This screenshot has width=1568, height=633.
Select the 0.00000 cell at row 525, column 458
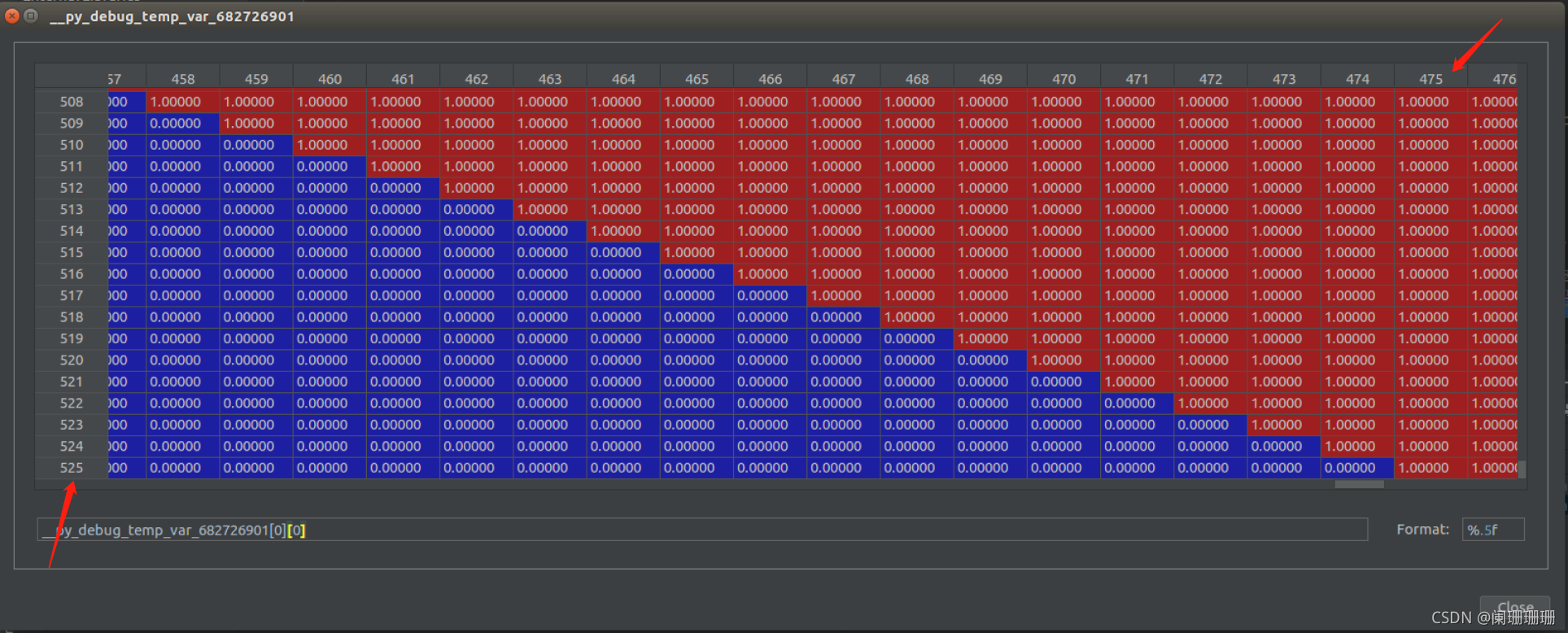183,468
